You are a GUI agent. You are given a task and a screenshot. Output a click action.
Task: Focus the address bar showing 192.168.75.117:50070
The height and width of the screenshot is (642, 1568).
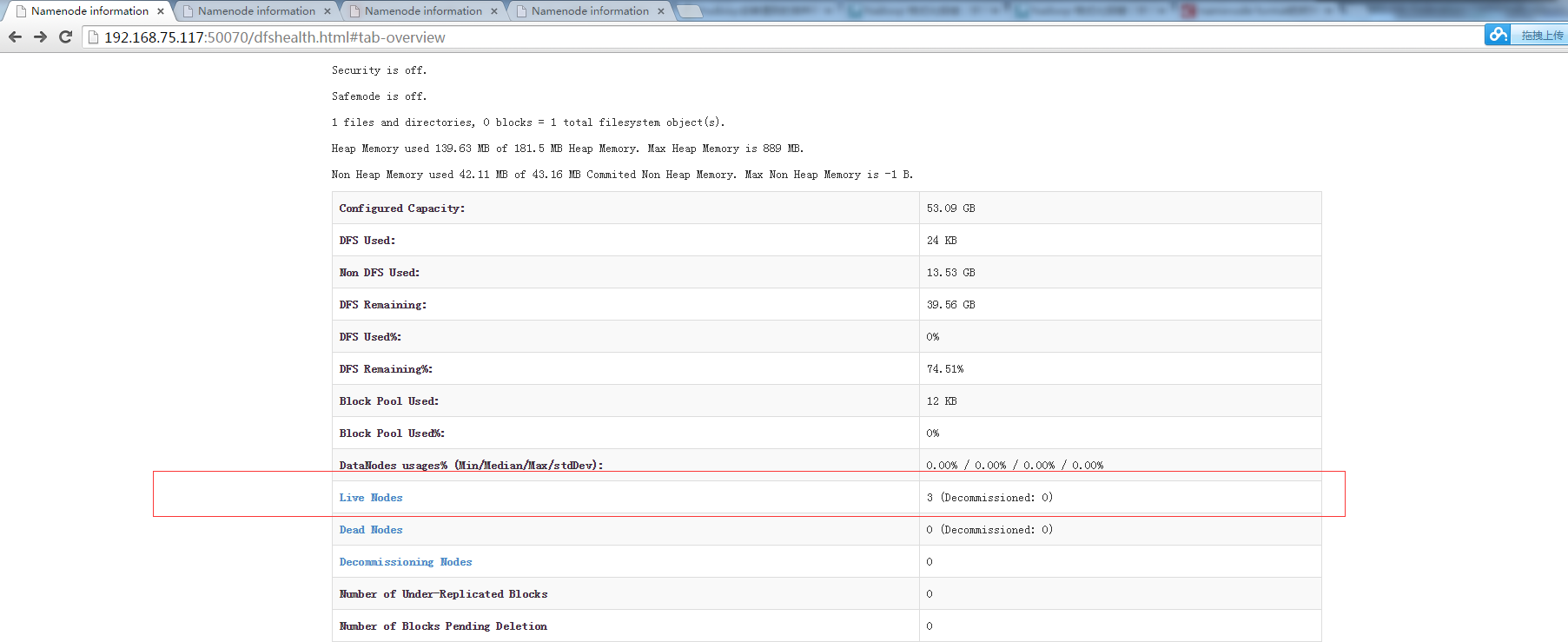(x=782, y=37)
